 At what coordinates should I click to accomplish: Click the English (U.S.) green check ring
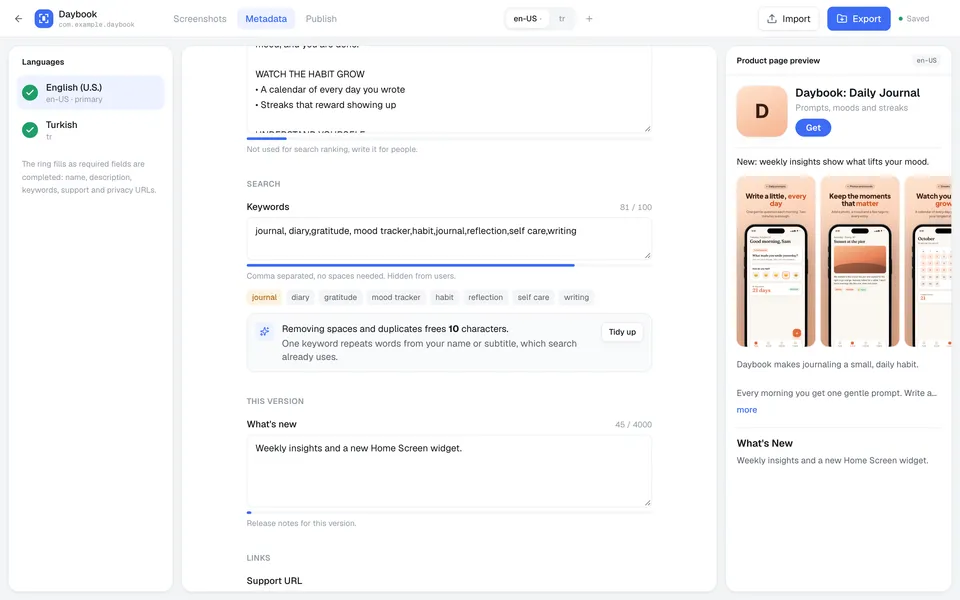pos(30,92)
